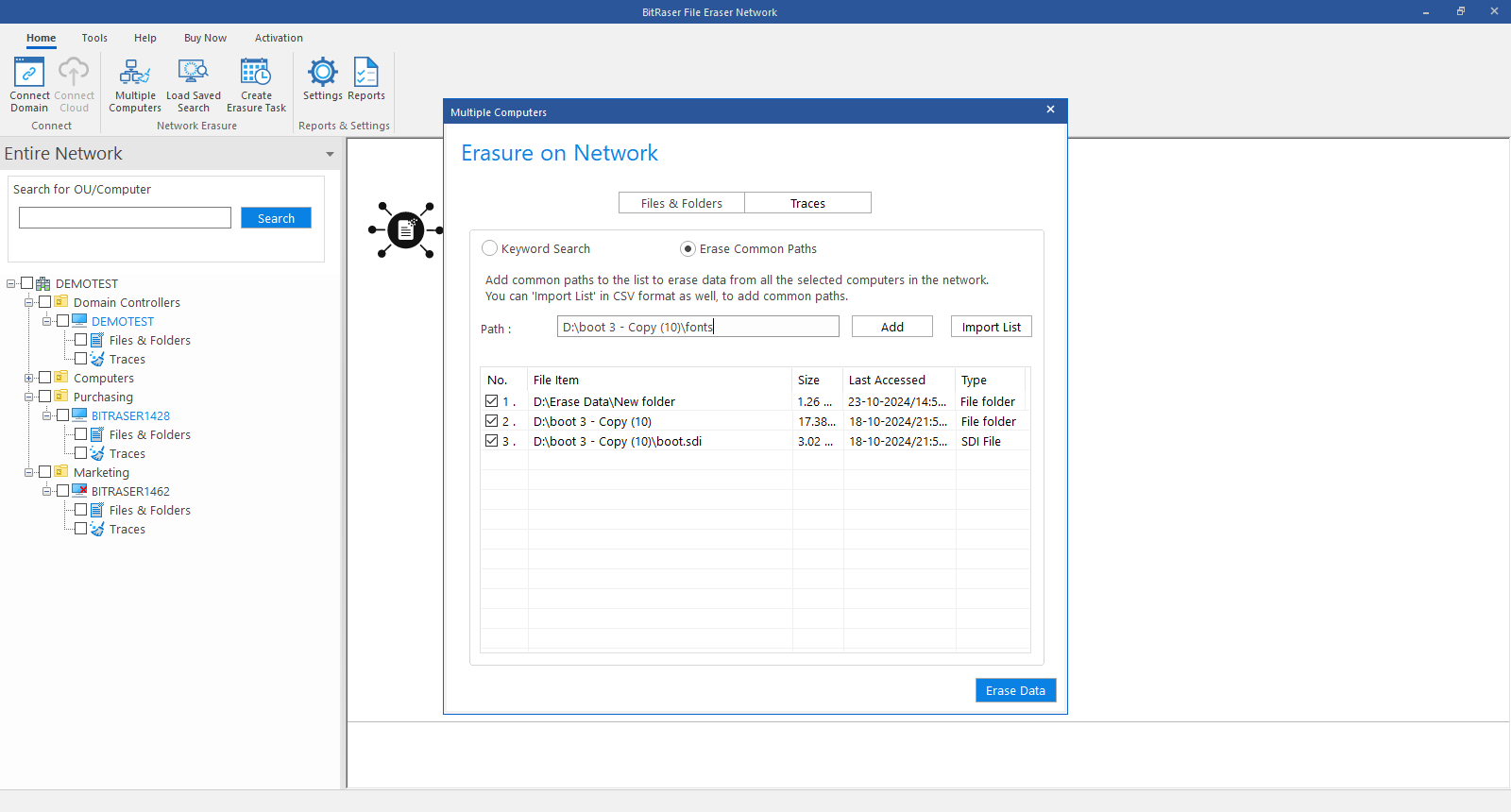
Task: Click the Marketing folder icon
Action: click(61, 472)
